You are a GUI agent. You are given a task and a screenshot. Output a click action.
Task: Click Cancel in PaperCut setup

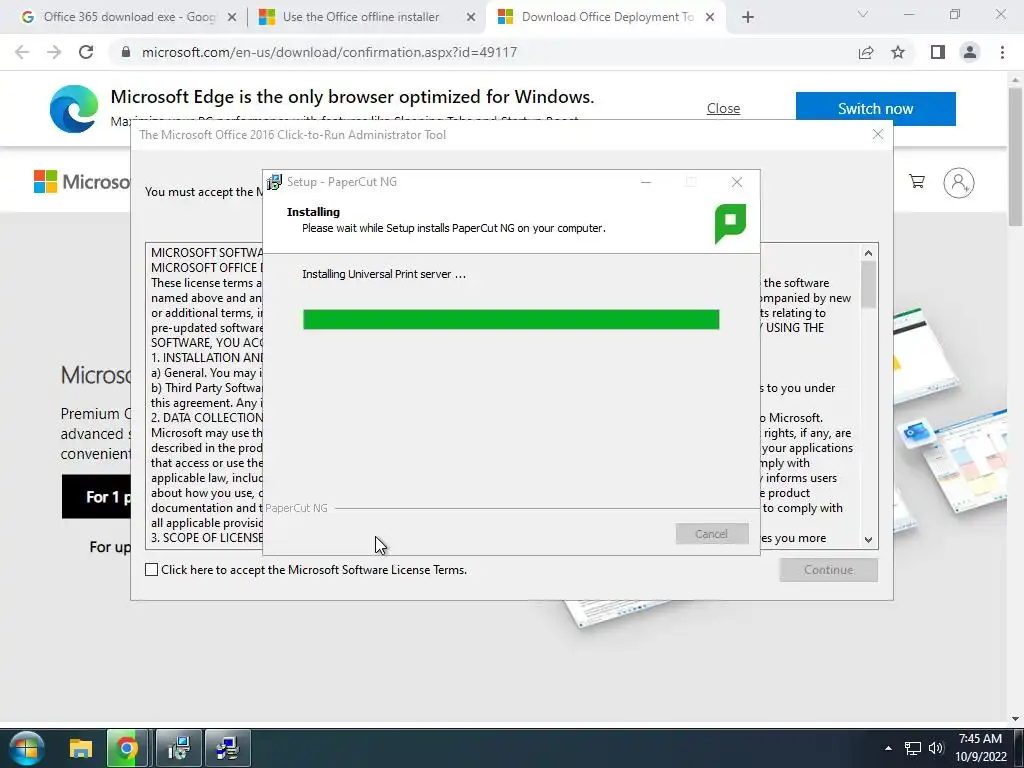coord(711,534)
